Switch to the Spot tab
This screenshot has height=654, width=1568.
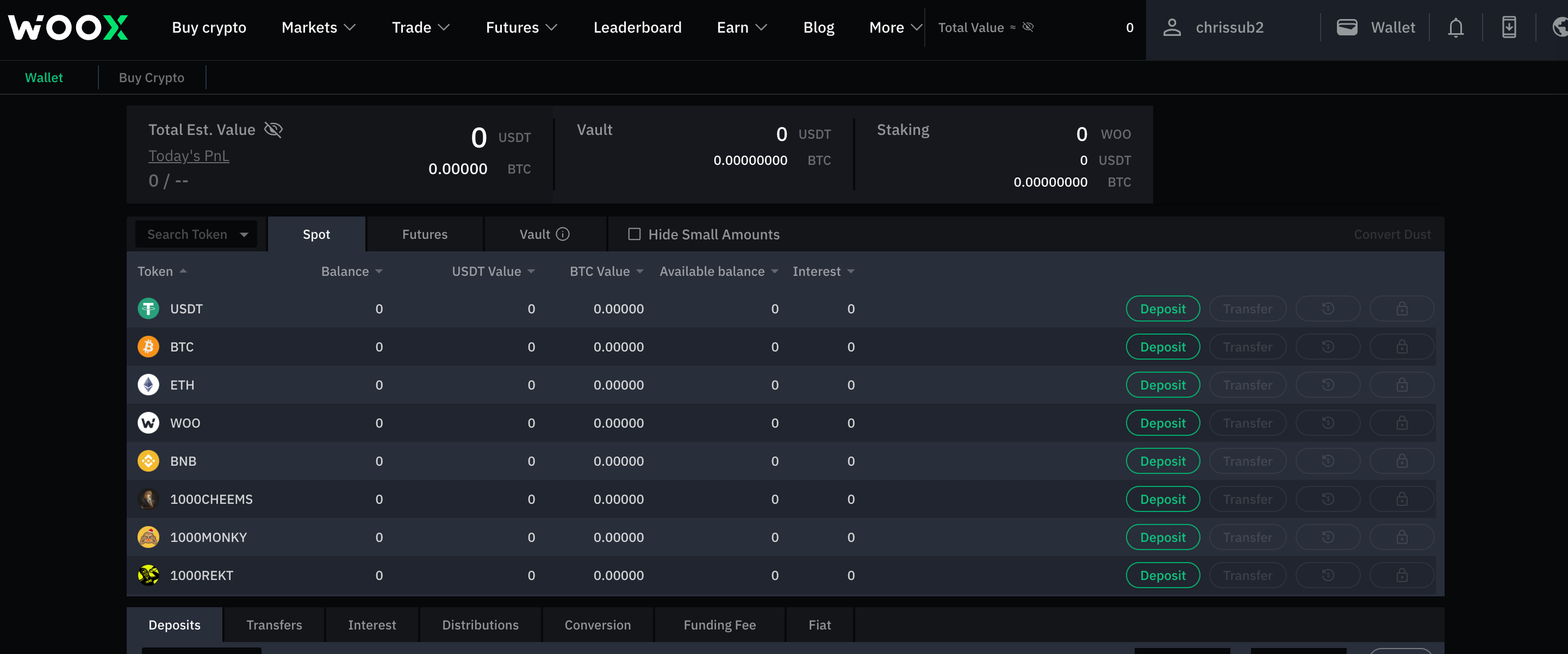316,235
